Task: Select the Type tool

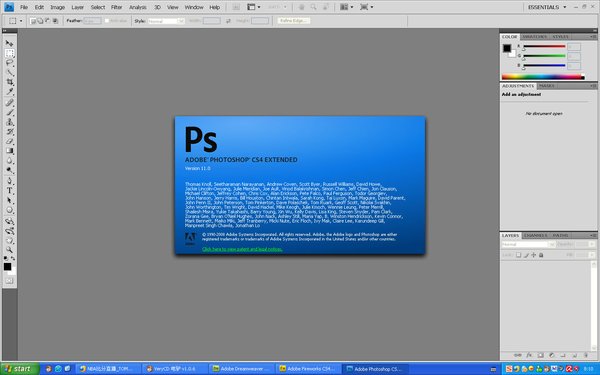Action: (x=10, y=191)
